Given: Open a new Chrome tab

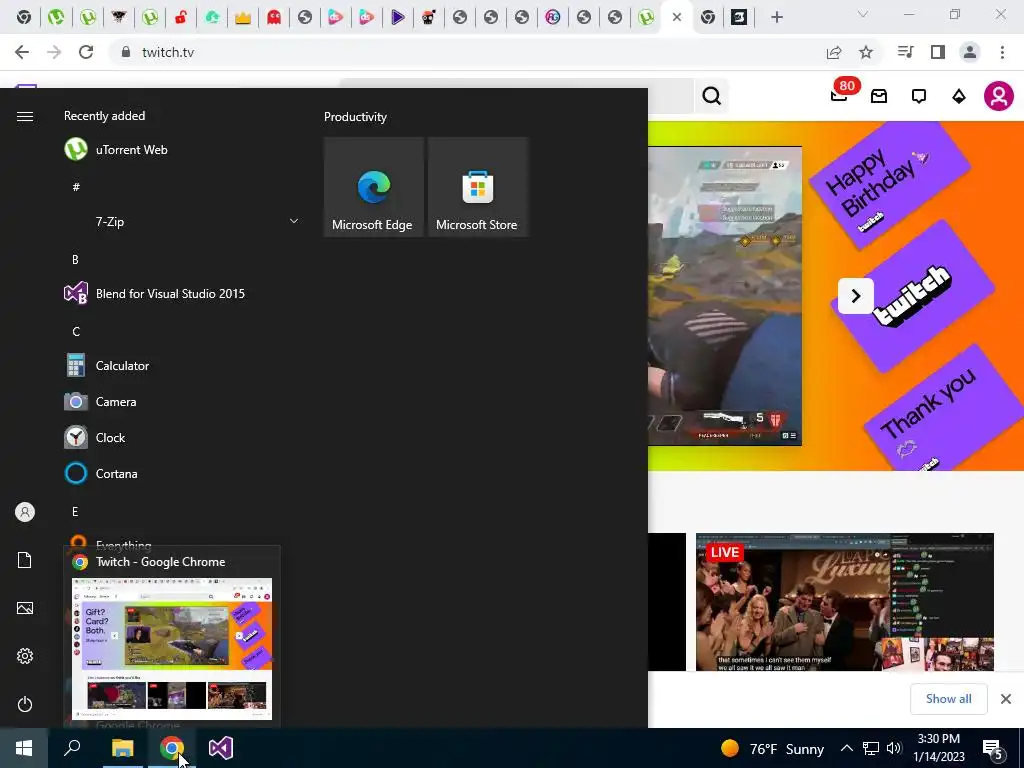Looking at the screenshot, I should (x=776, y=18).
